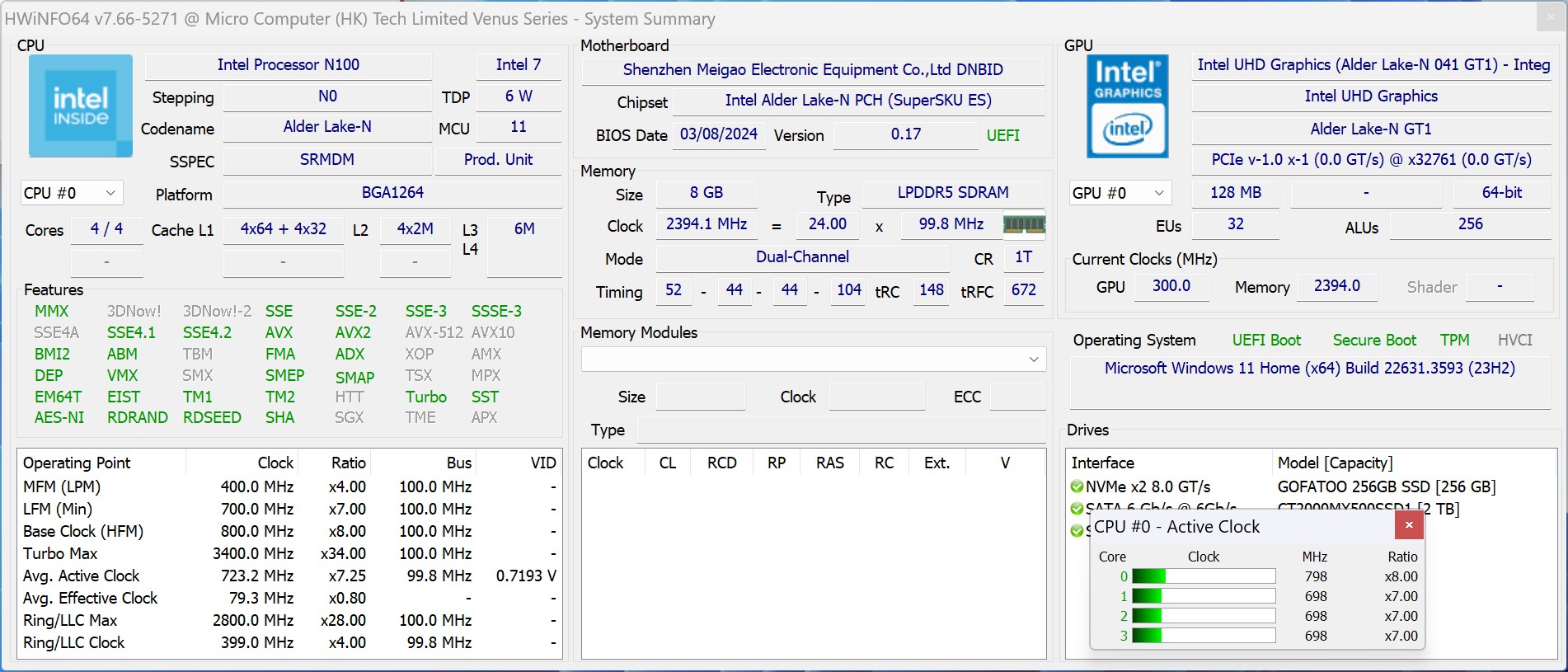Click the tRFC value 672
The width and height of the screenshot is (1568, 672).
coord(1024,290)
